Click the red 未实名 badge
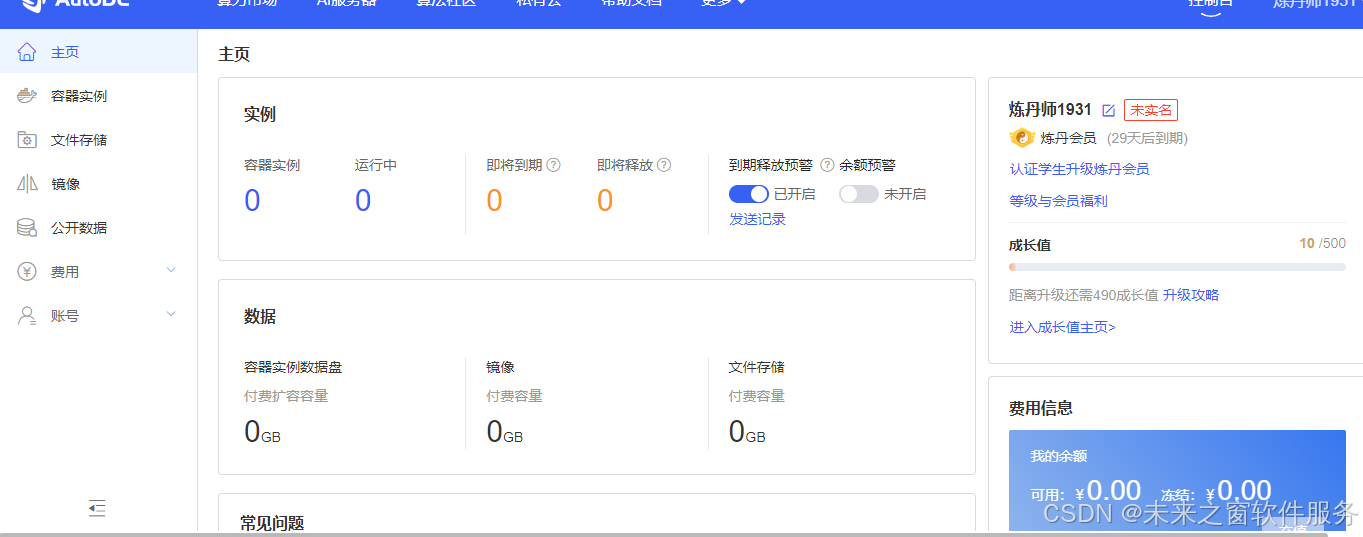This screenshot has width=1363, height=537. pos(1151,110)
